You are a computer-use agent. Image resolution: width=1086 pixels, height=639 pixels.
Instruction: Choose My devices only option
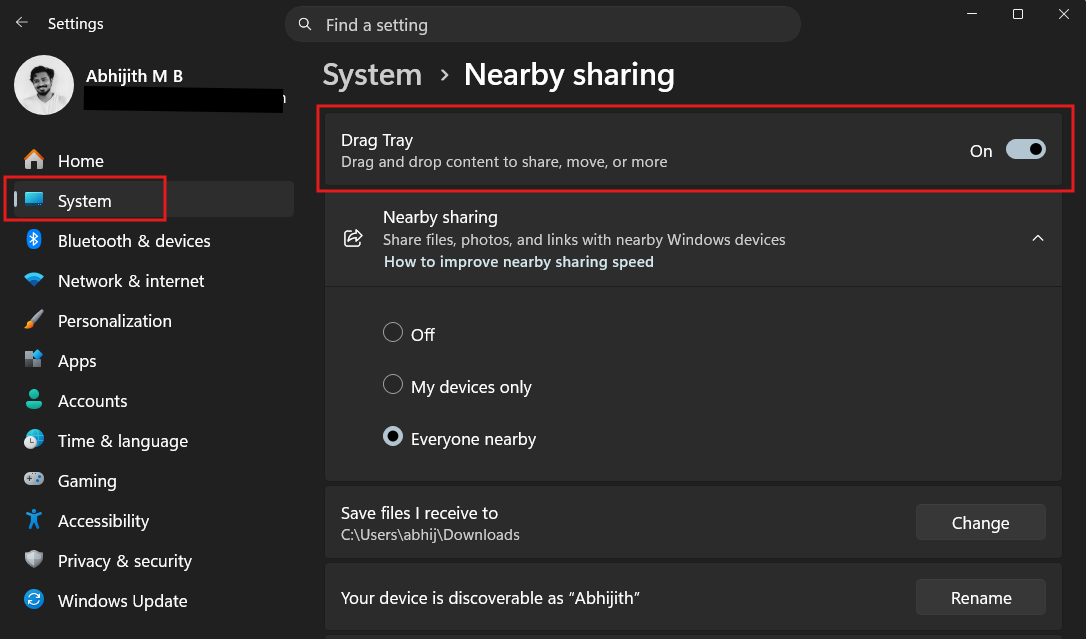click(x=393, y=384)
